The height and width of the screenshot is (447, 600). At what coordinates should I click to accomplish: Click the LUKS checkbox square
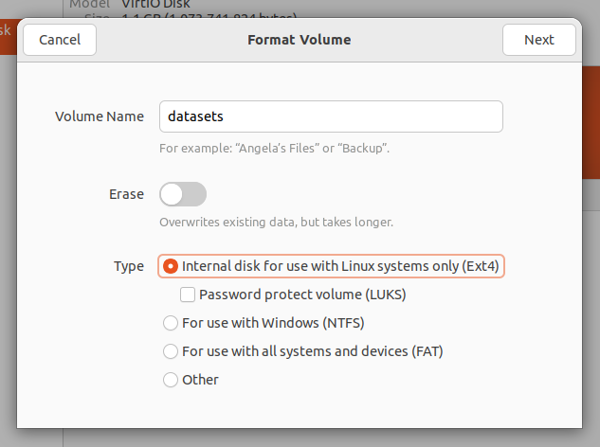pos(187,295)
